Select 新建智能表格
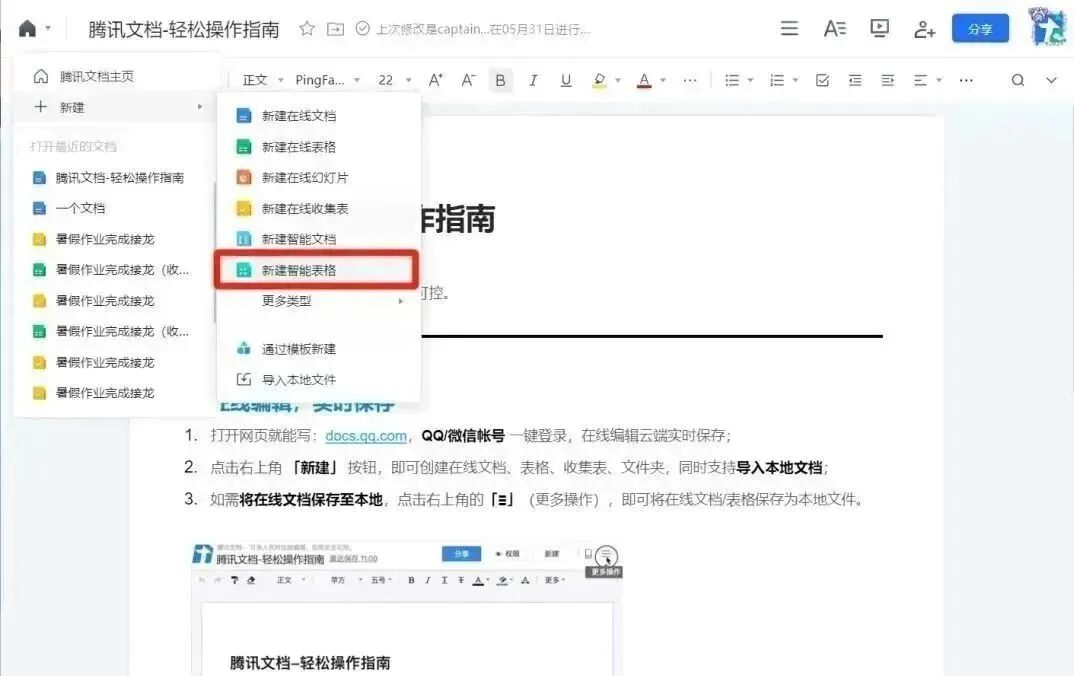The width and height of the screenshot is (1074, 676). pos(316,270)
